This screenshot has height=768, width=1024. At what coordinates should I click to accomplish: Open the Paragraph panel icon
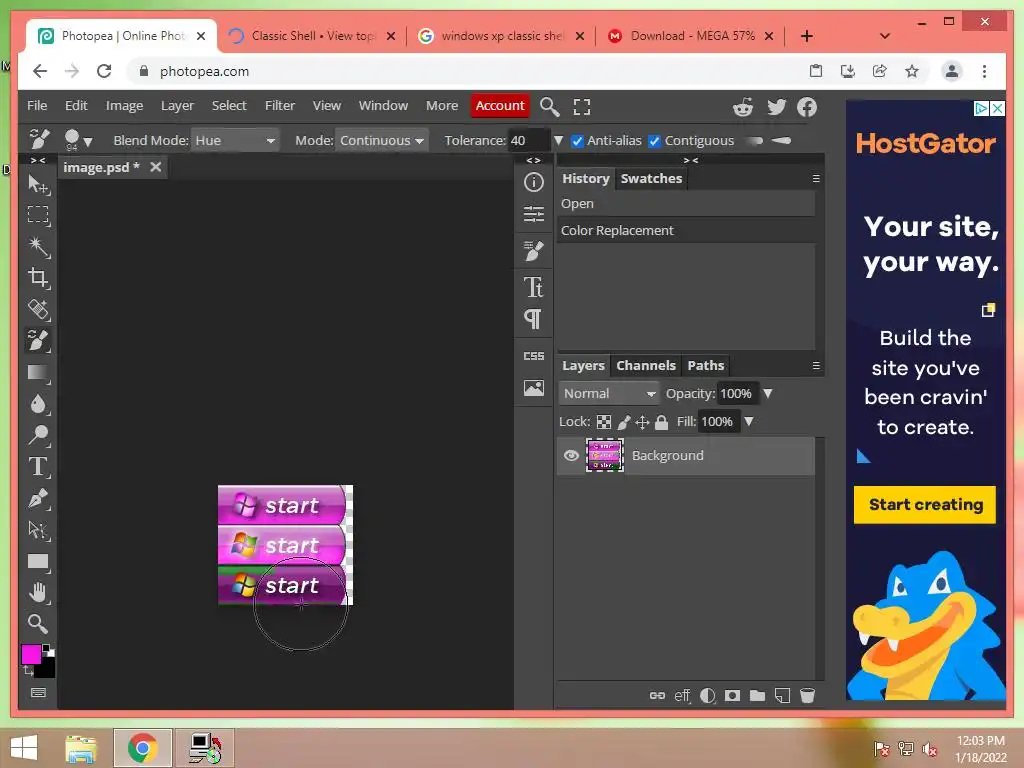pyautogui.click(x=534, y=319)
